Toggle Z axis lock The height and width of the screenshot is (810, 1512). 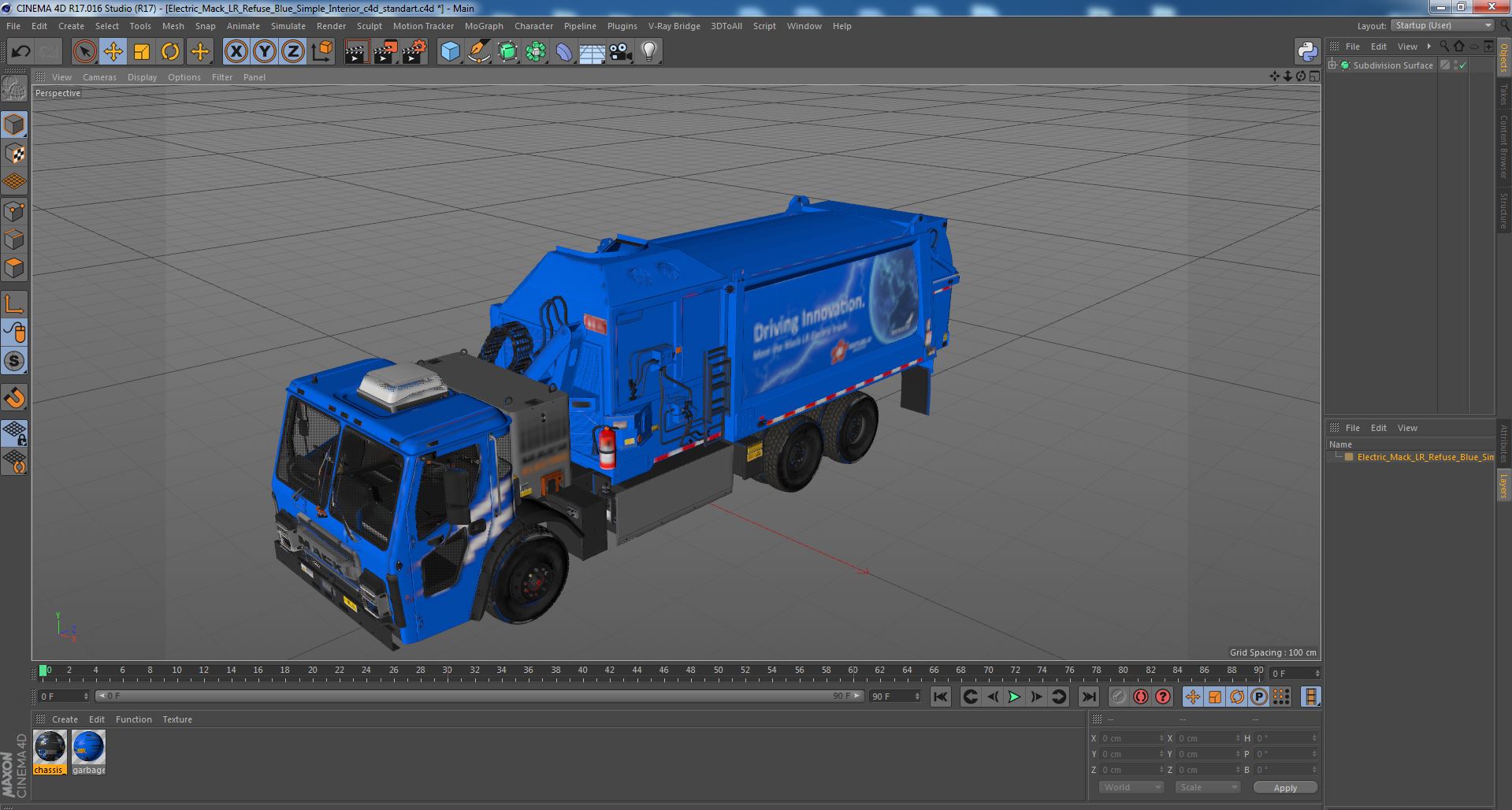pyautogui.click(x=293, y=52)
